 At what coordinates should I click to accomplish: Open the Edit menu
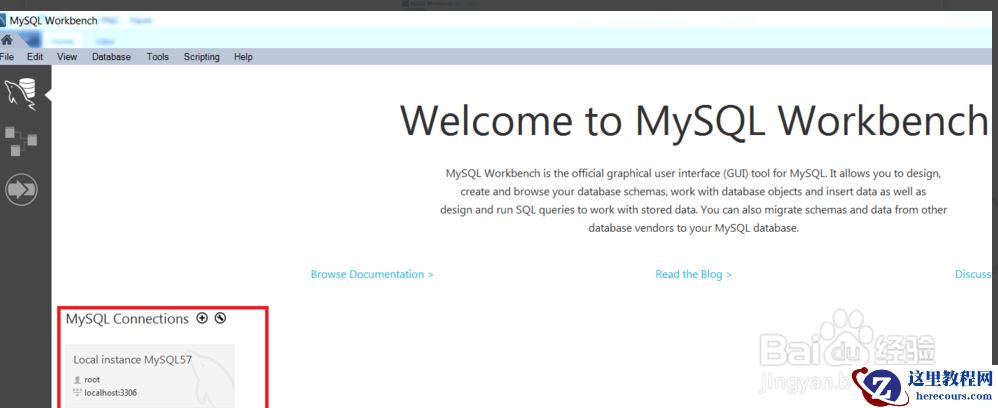tap(35, 57)
